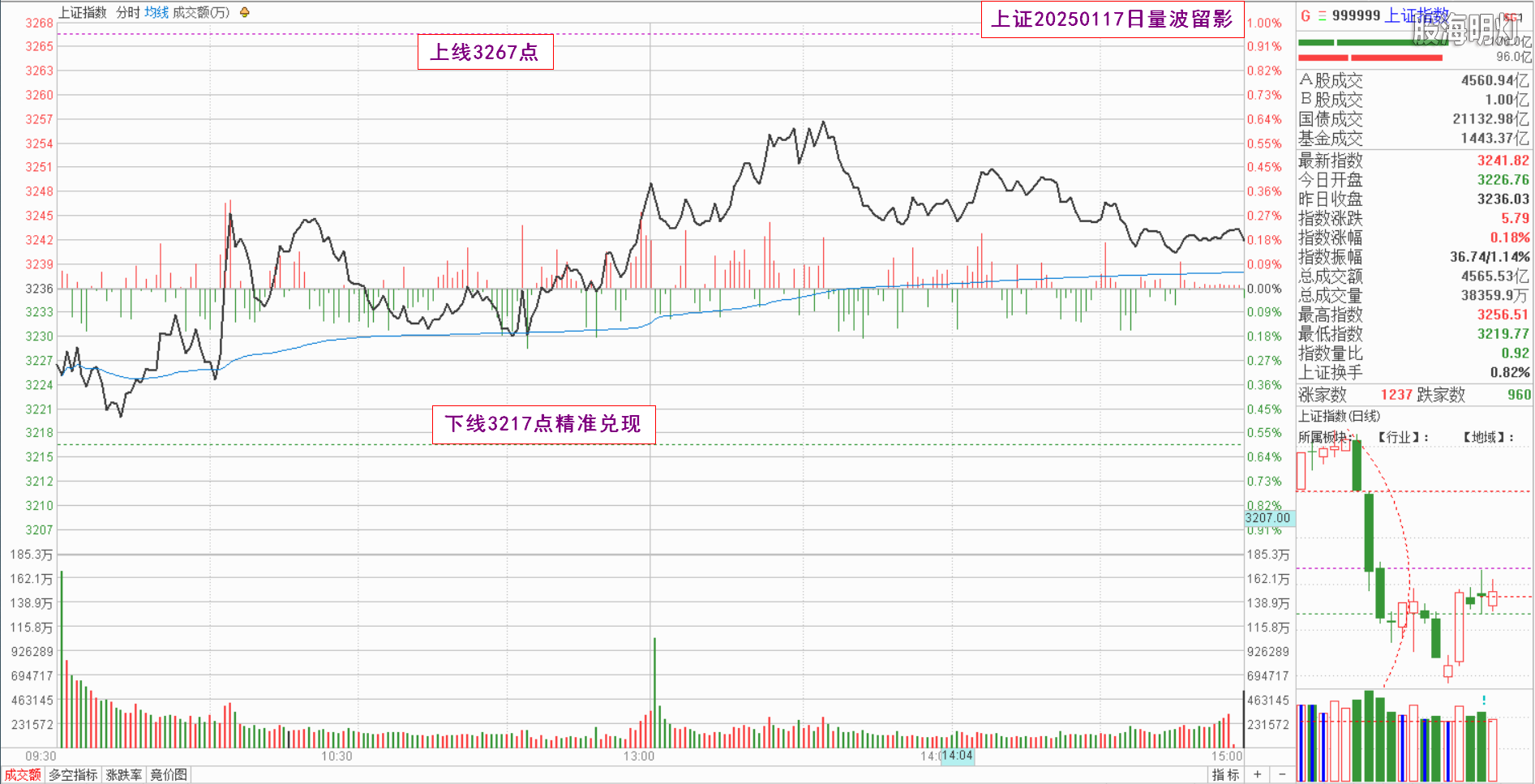
Task: Click the 均线 label in chart header
Action: (157, 12)
